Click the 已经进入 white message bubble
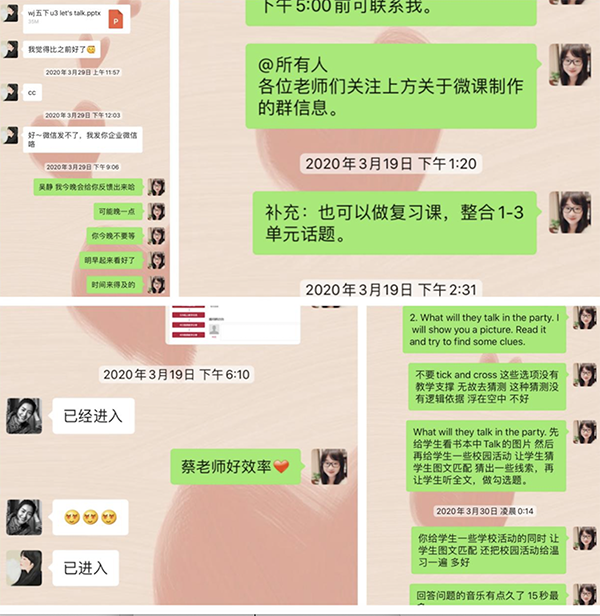 click(x=94, y=416)
